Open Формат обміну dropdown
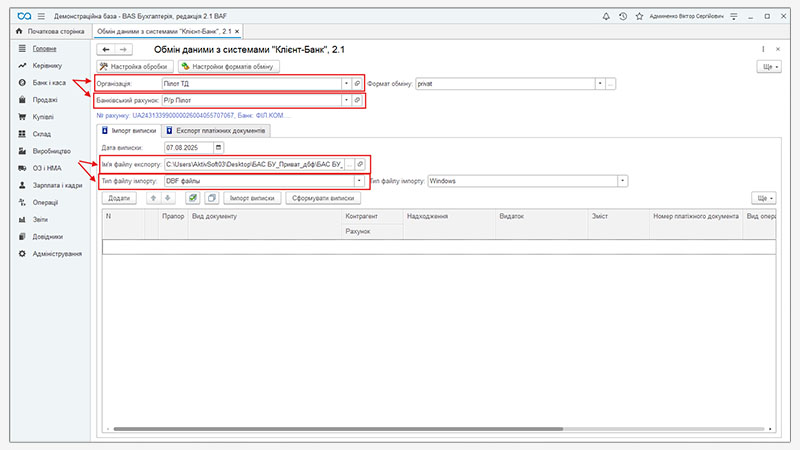 click(x=600, y=84)
